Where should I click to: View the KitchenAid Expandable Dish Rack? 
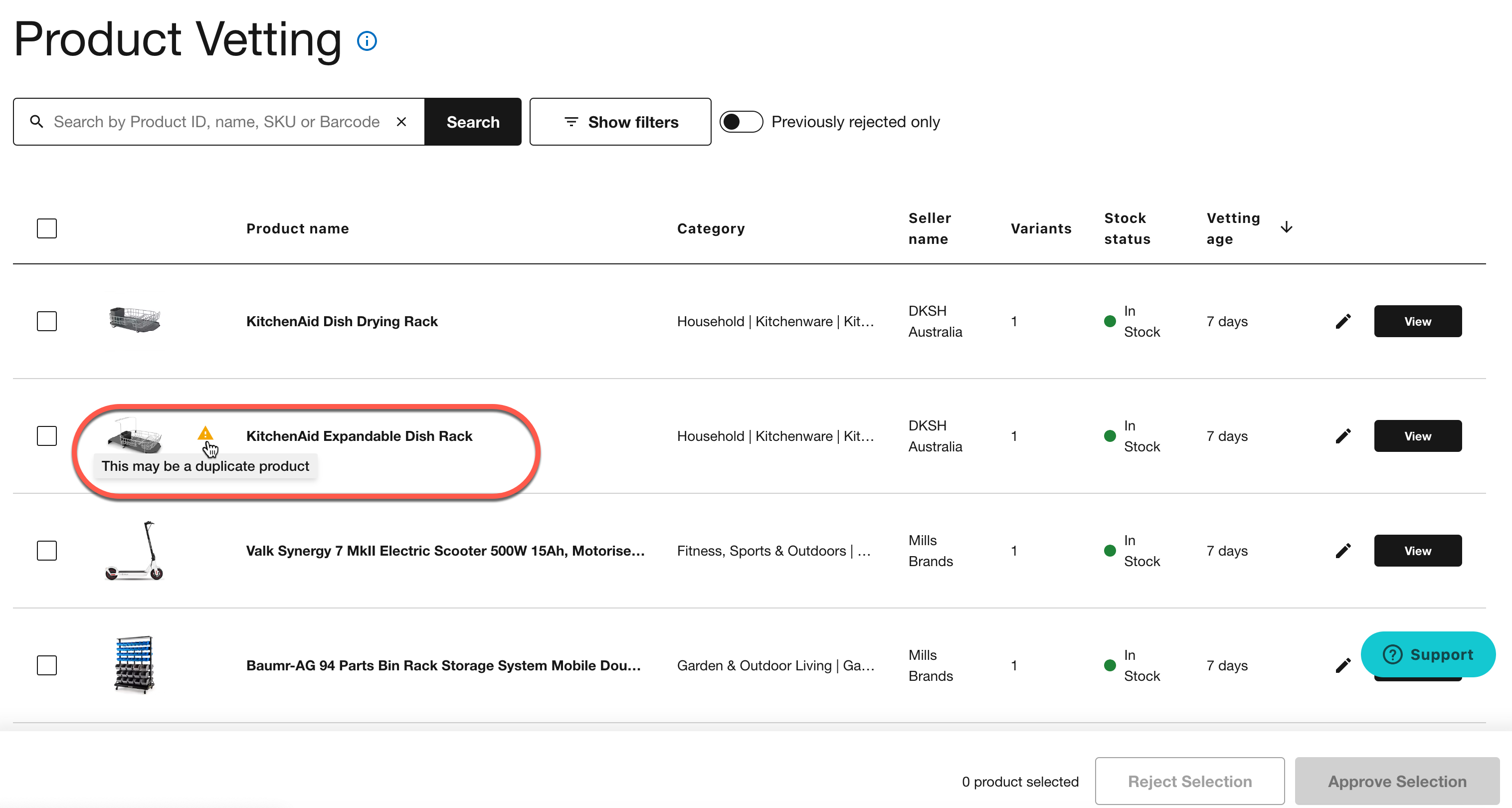1417,436
